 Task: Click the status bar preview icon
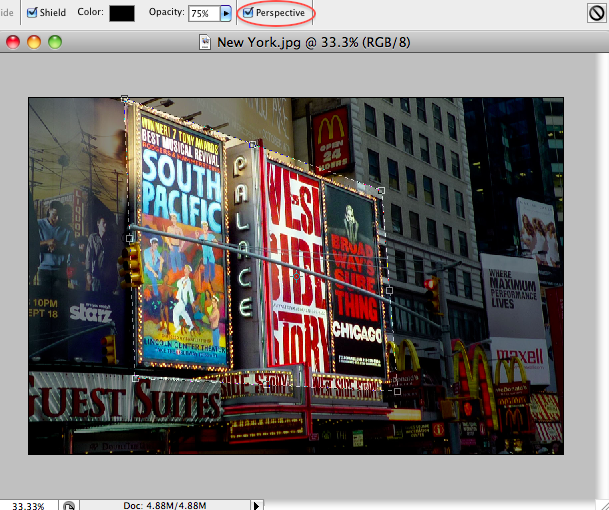[69, 506]
